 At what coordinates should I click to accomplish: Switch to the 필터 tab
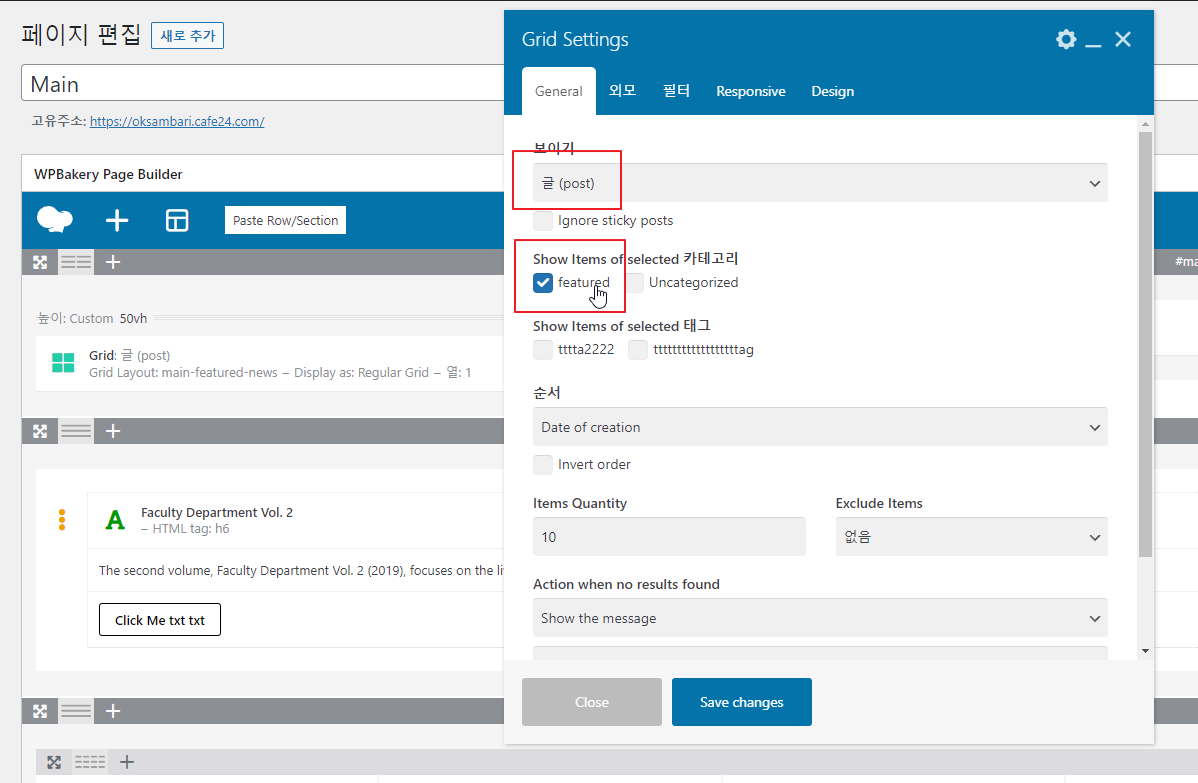tap(676, 91)
